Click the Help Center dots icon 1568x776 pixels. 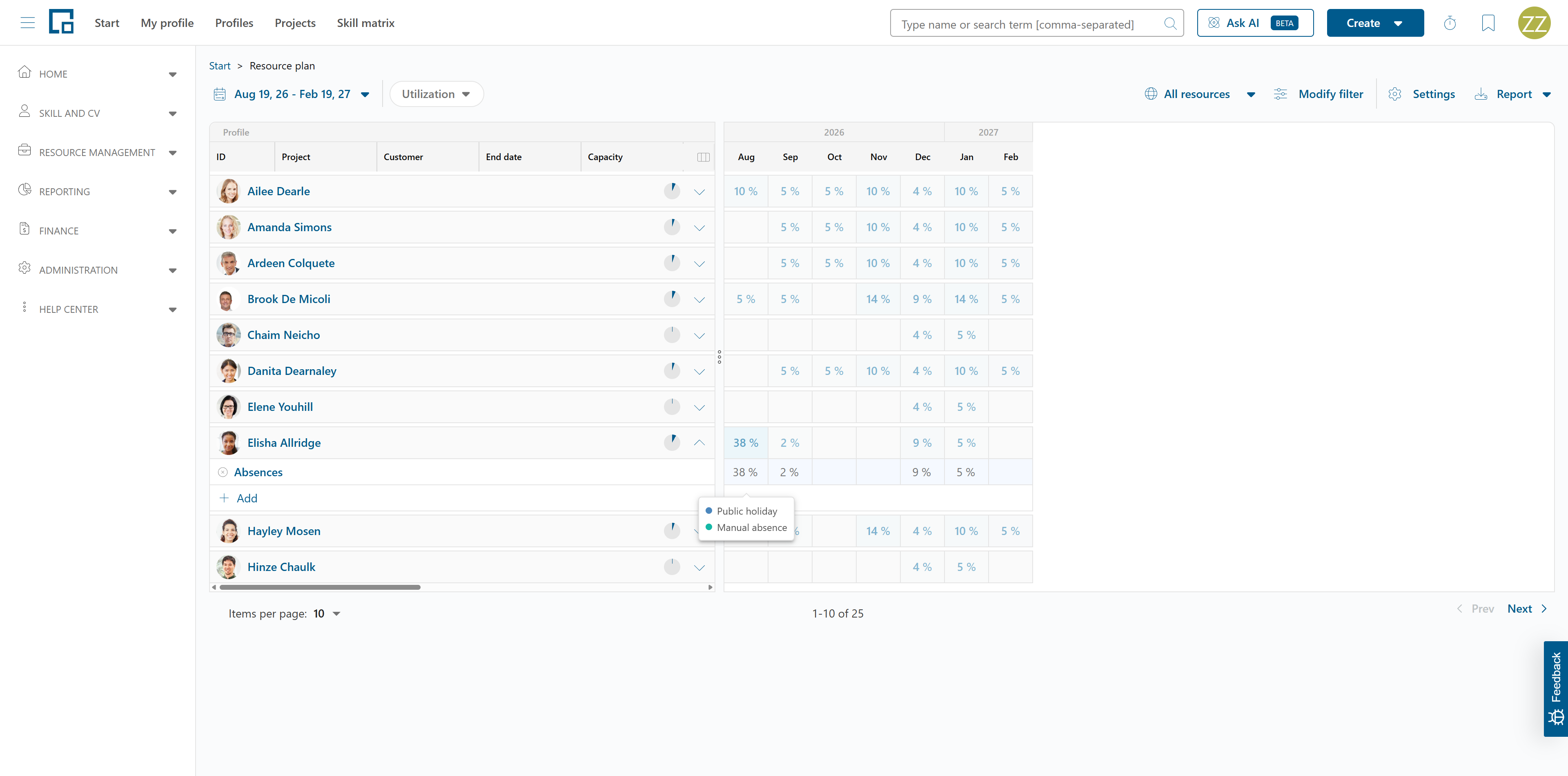[x=24, y=308]
